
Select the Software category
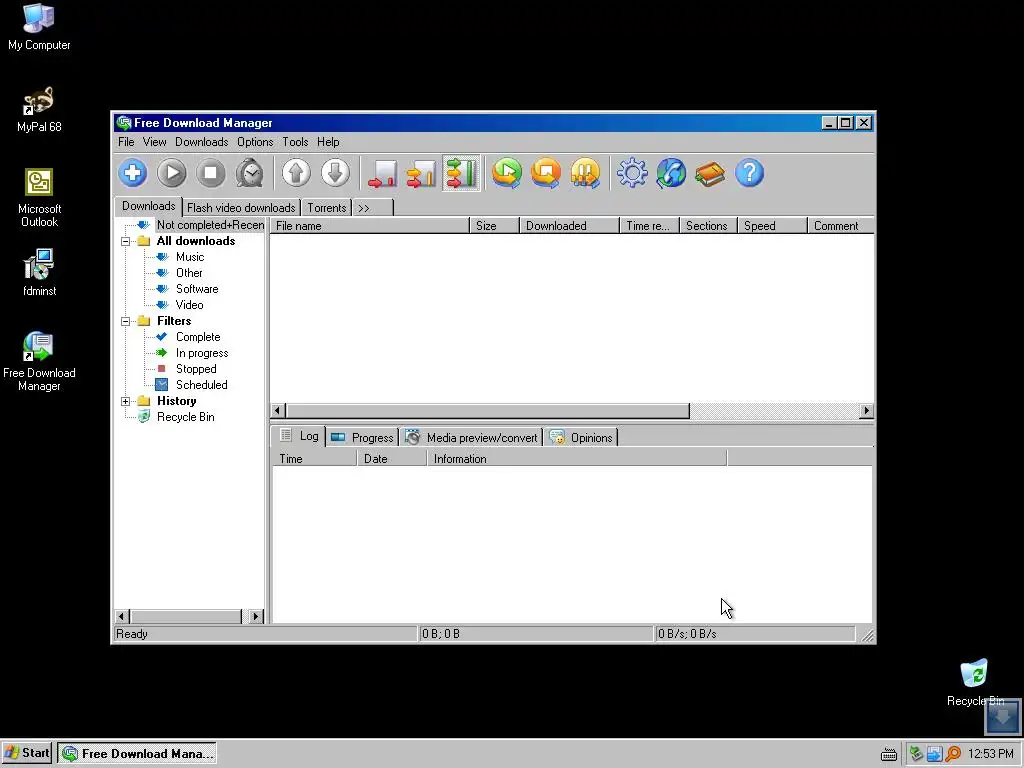pos(197,289)
